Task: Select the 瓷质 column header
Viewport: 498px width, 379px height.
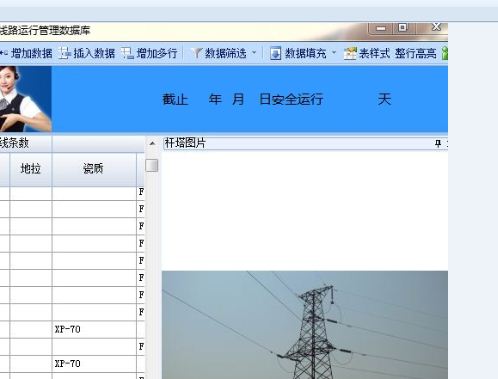Action: pyautogui.click(x=93, y=169)
